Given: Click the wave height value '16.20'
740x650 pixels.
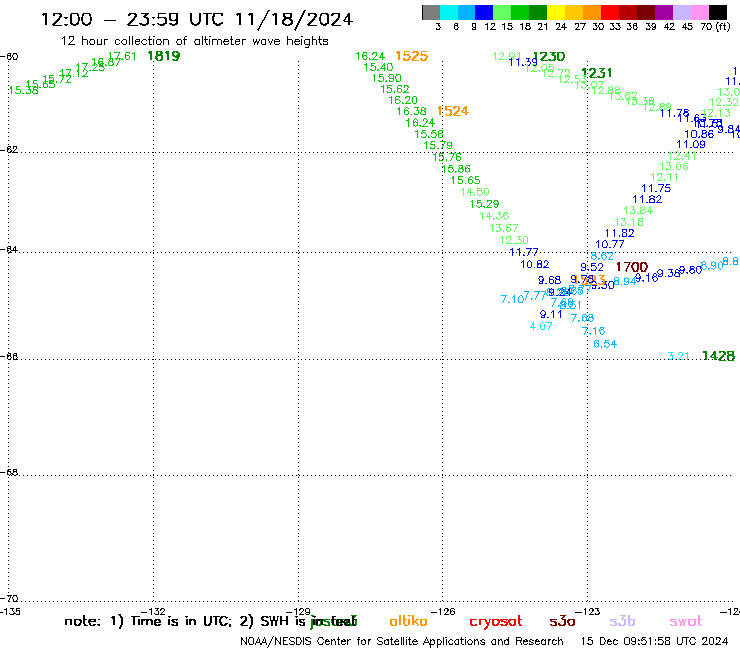Looking at the screenshot, I should [x=403, y=100].
